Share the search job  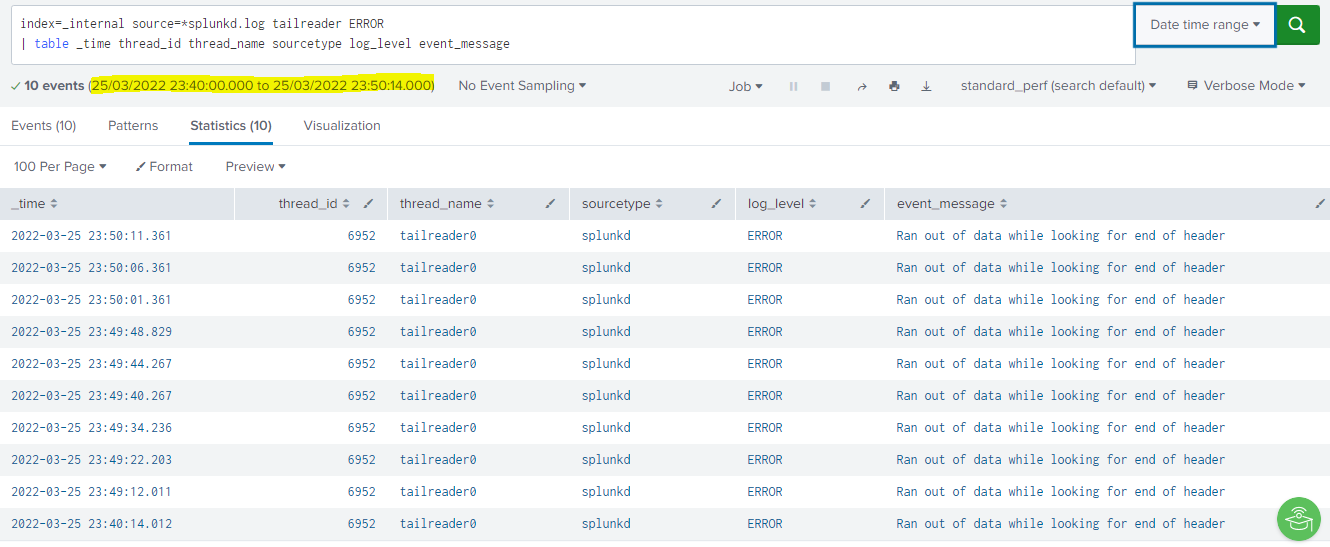[x=861, y=87]
